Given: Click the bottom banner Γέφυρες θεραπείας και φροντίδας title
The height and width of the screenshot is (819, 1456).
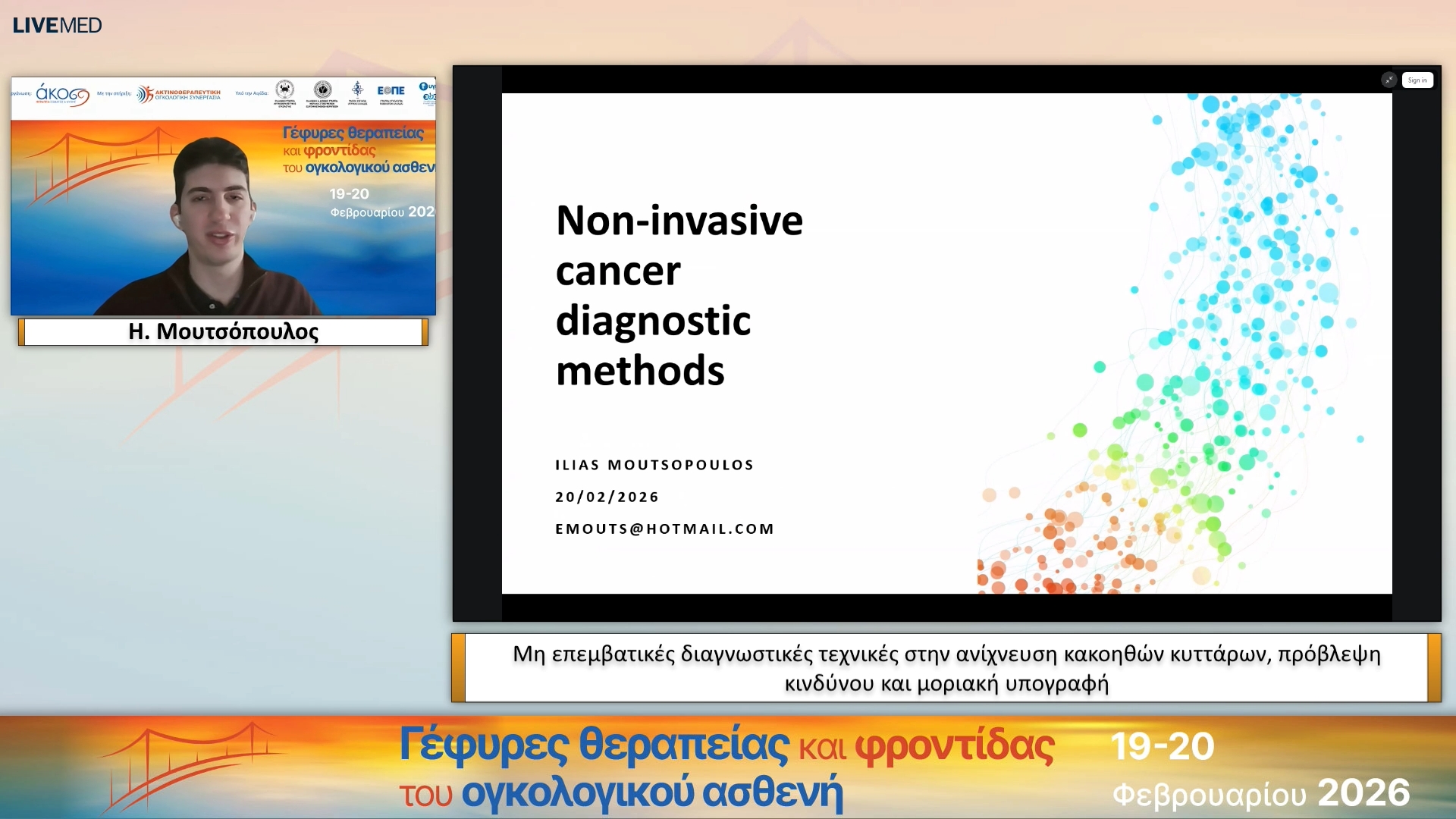Looking at the screenshot, I should (726, 768).
